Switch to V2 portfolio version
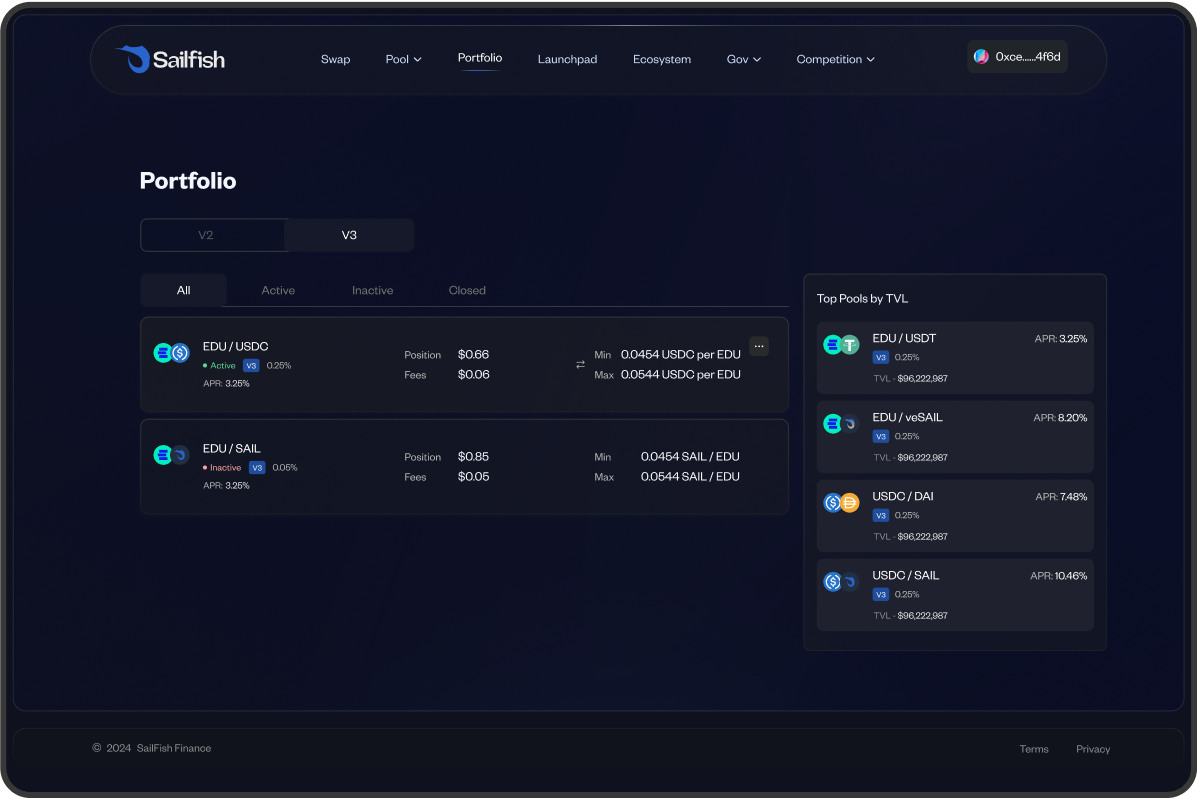Viewport: 1197px width, 798px height. point(206,236)
